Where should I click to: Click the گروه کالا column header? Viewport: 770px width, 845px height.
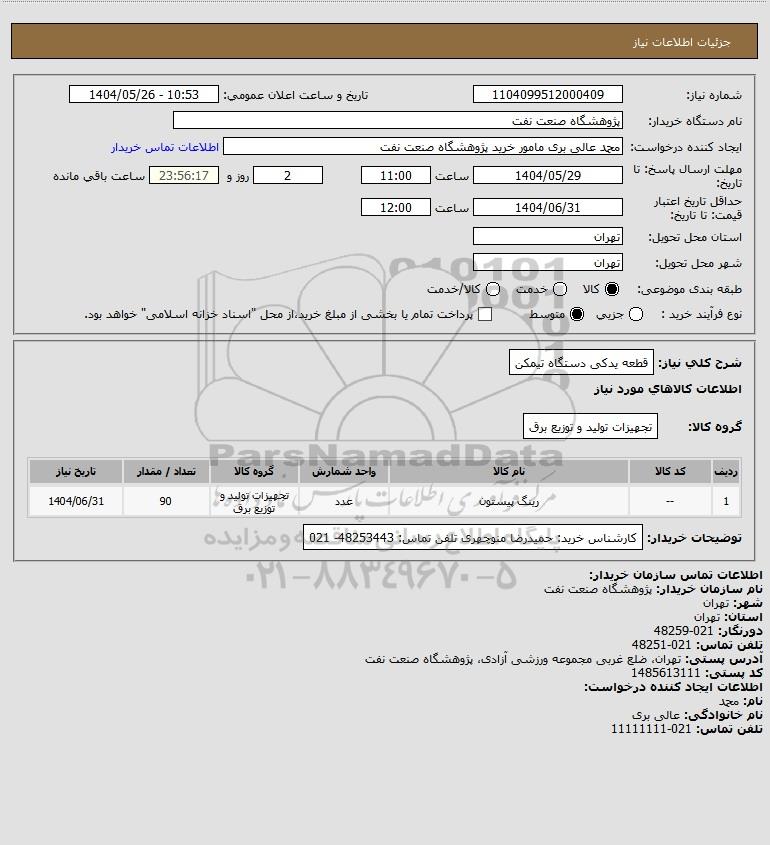[254, 472]
